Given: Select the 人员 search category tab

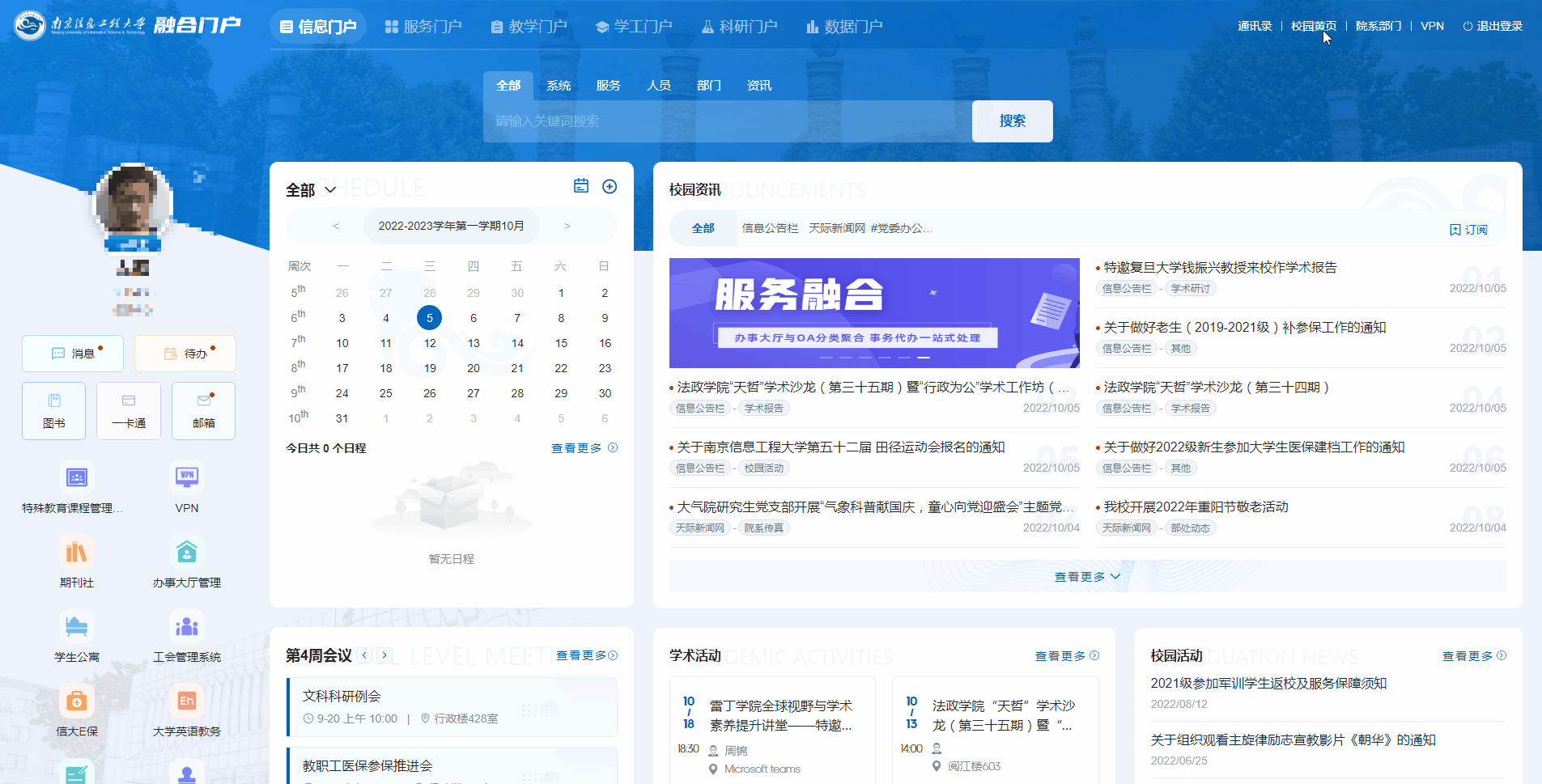Looking at the screenshot, I should coord(658,86).
